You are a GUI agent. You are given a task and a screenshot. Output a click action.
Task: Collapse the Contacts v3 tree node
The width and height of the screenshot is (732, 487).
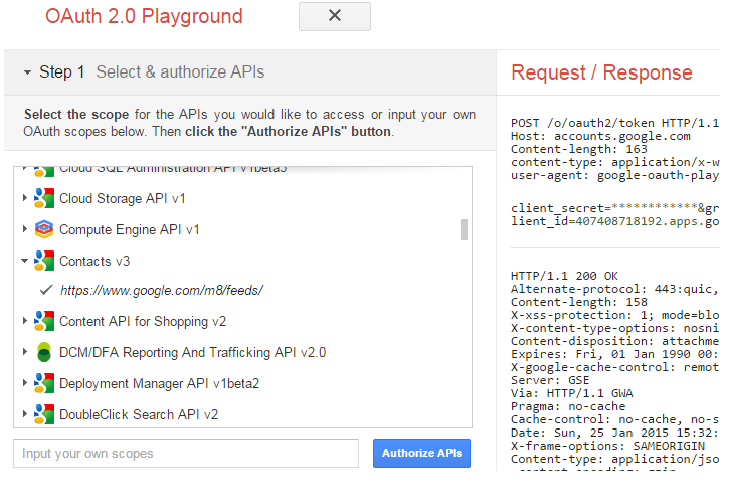point(25,261)
